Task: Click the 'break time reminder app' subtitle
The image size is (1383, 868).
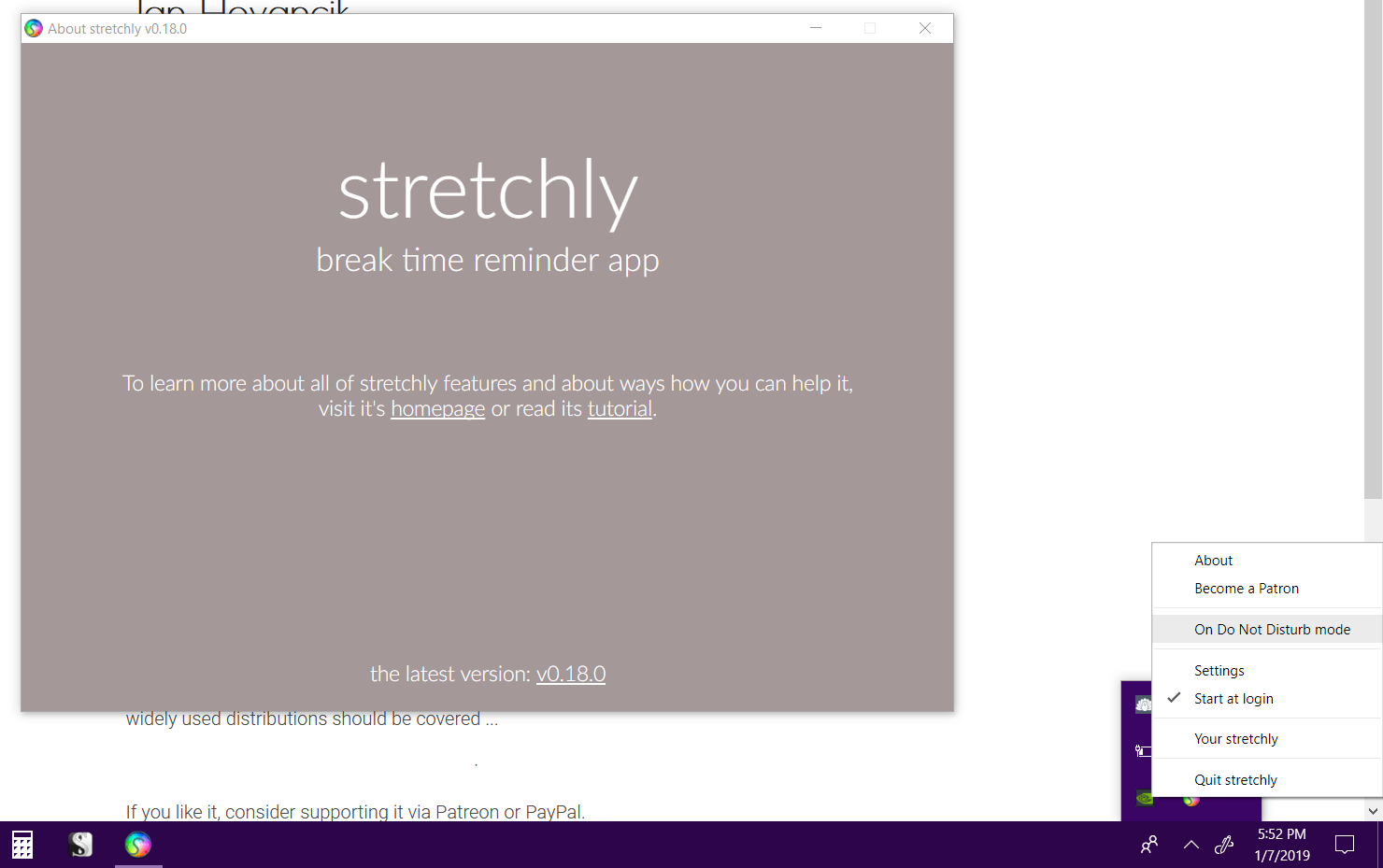Action: (488, 260)
